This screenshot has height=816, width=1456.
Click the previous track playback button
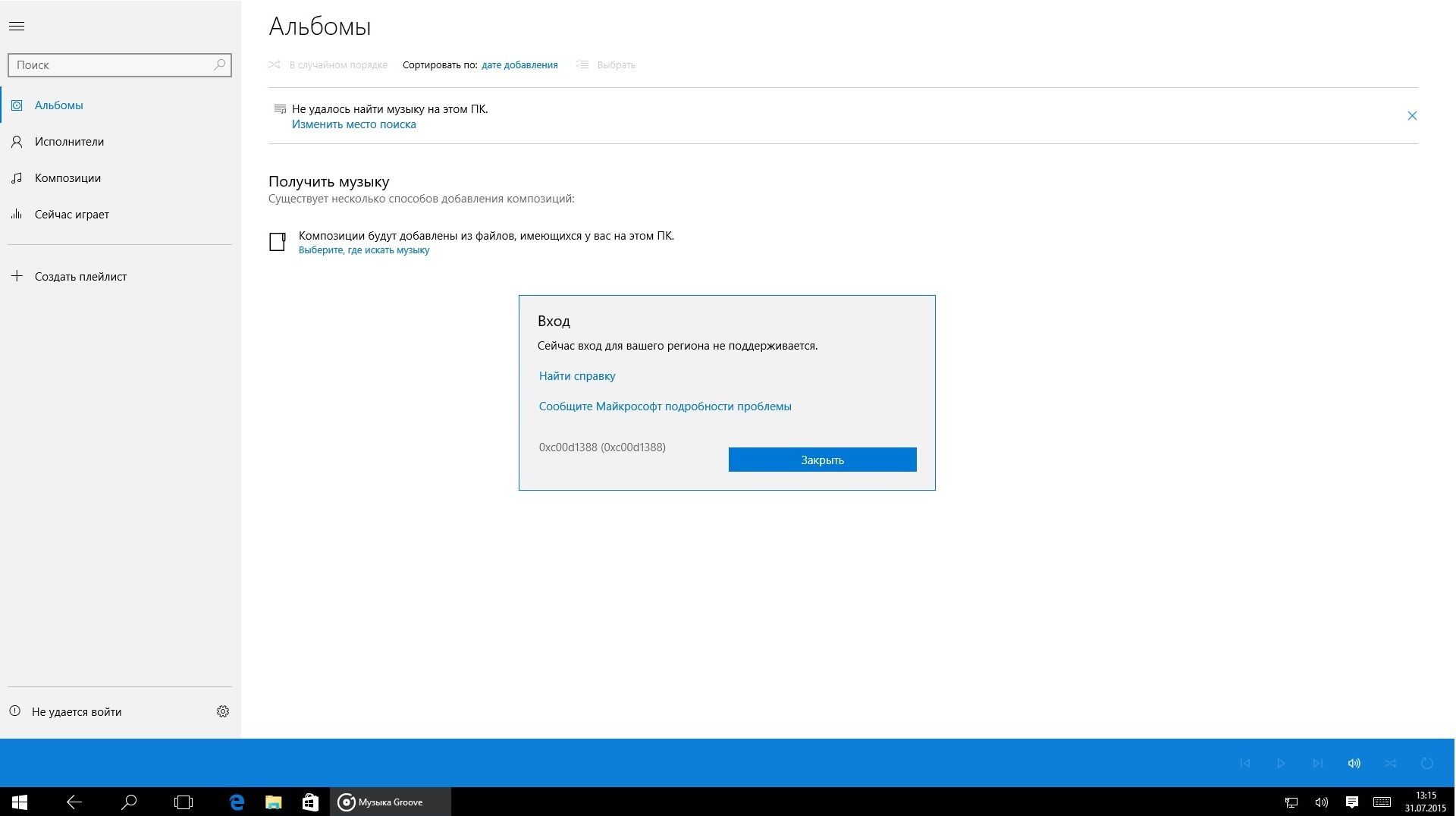tap(1245, 764)
